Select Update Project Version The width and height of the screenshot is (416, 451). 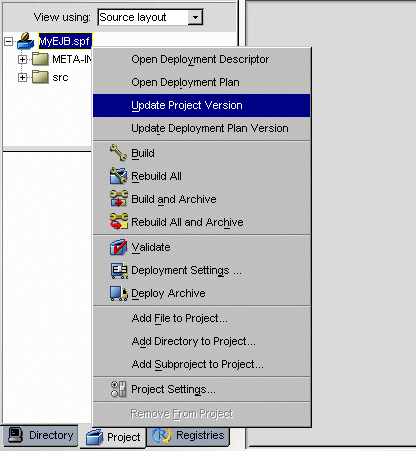tap(201, 105)
